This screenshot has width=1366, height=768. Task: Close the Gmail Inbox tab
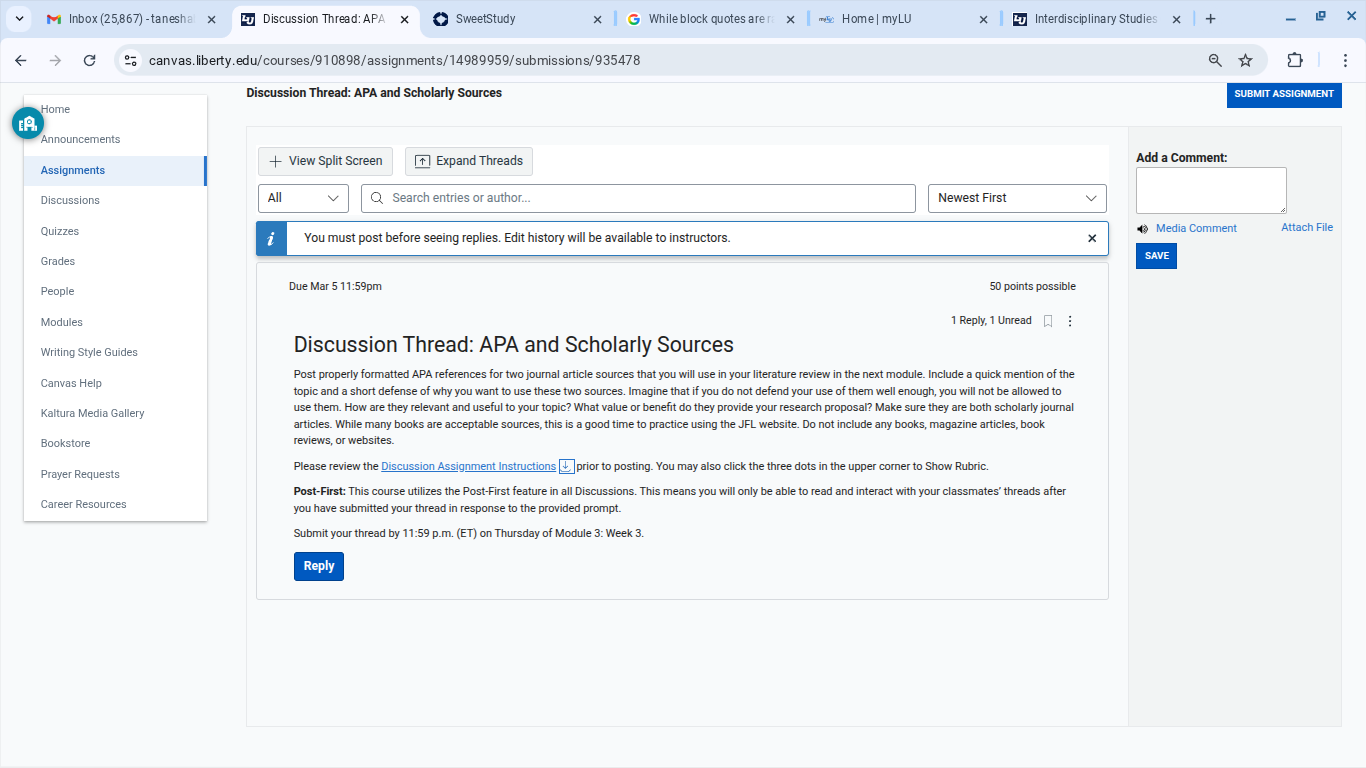[x=211, y=19]
